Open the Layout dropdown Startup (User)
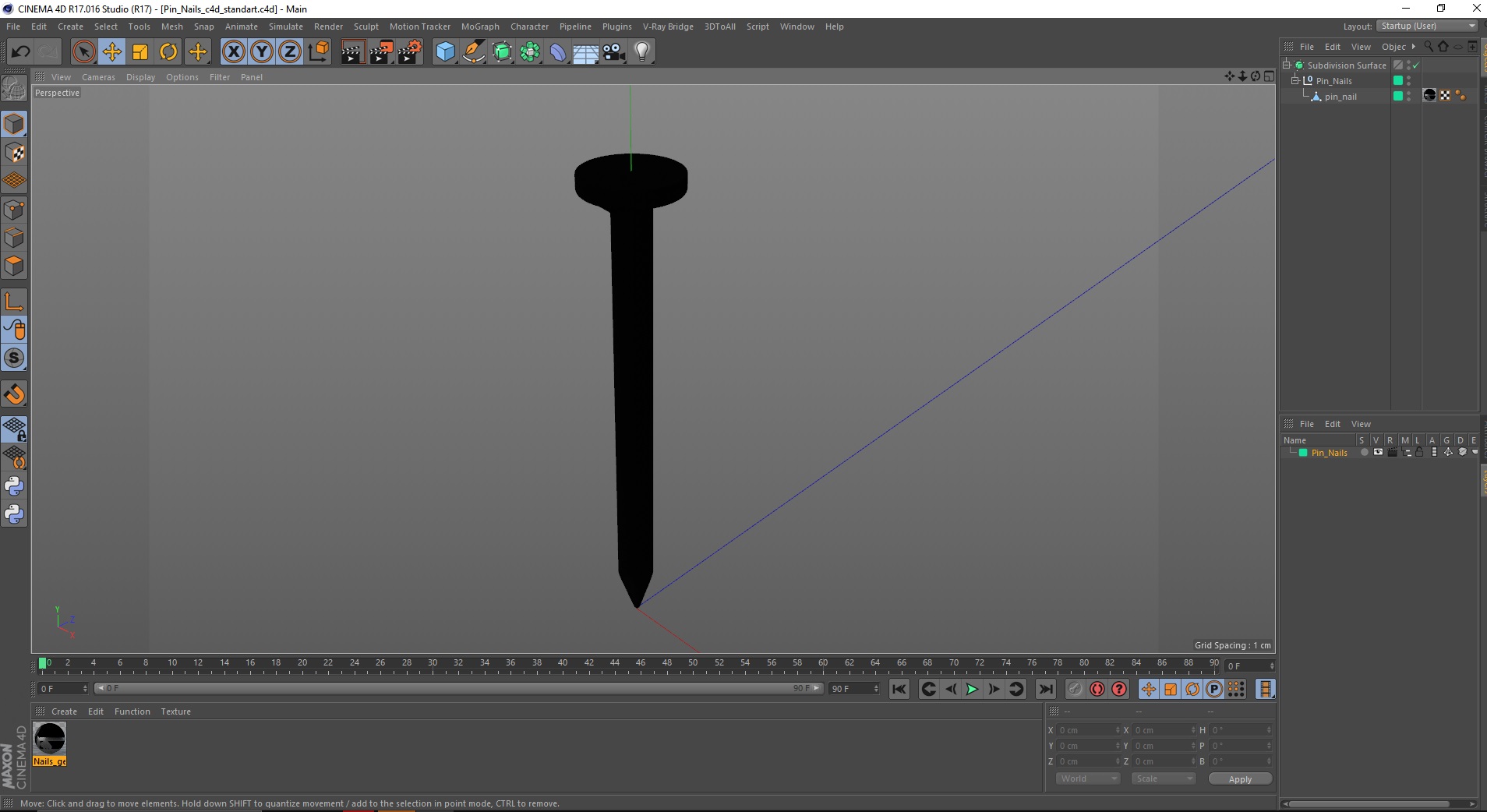1487x812 pixels. pyautogui.click(x=1426, y=26)
